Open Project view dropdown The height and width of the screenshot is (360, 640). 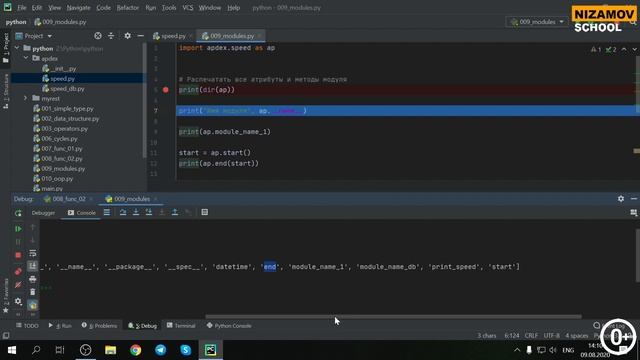34,36
